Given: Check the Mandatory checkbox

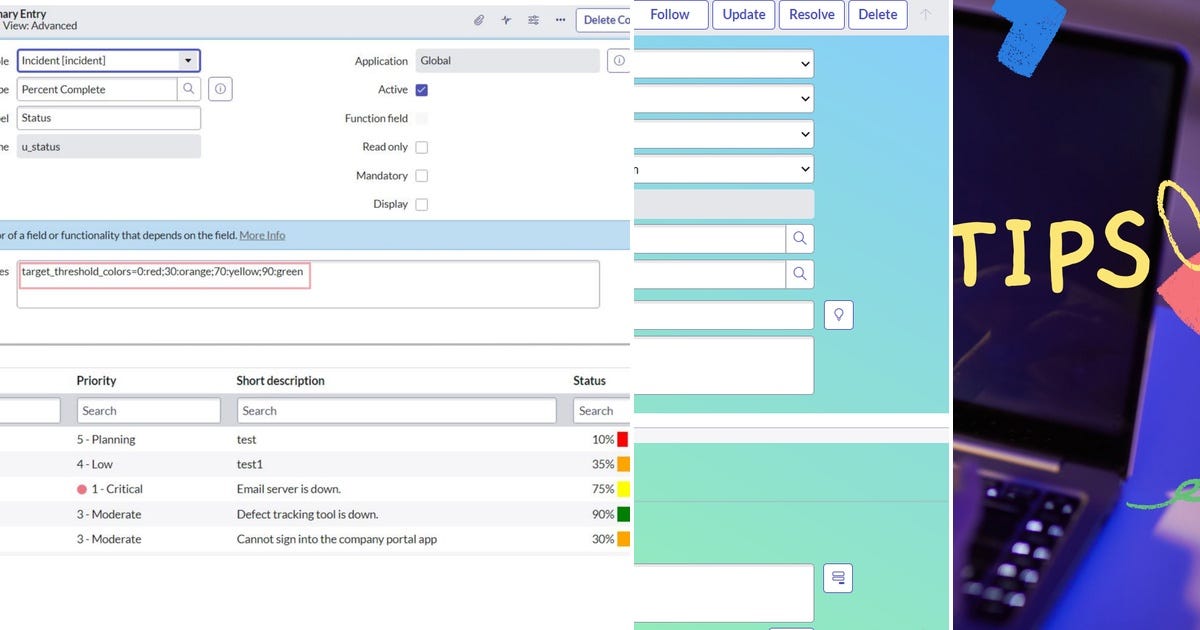Looking at the screenshot, I should (x=421, y=175).
